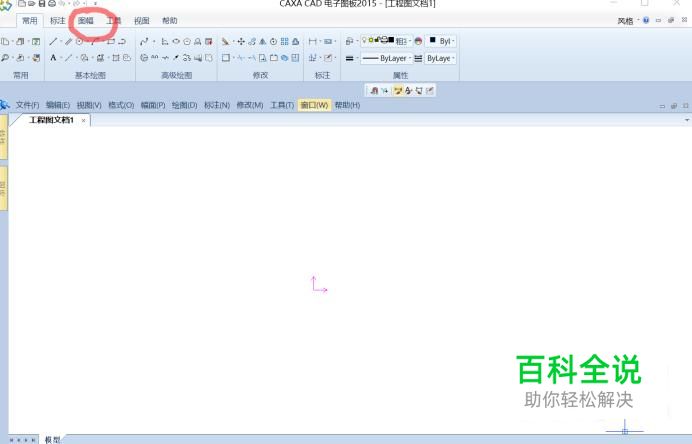Screen dimensions: 692x444
Task: Open the Layer settings icon in 属性
Action: click(349, 41)
